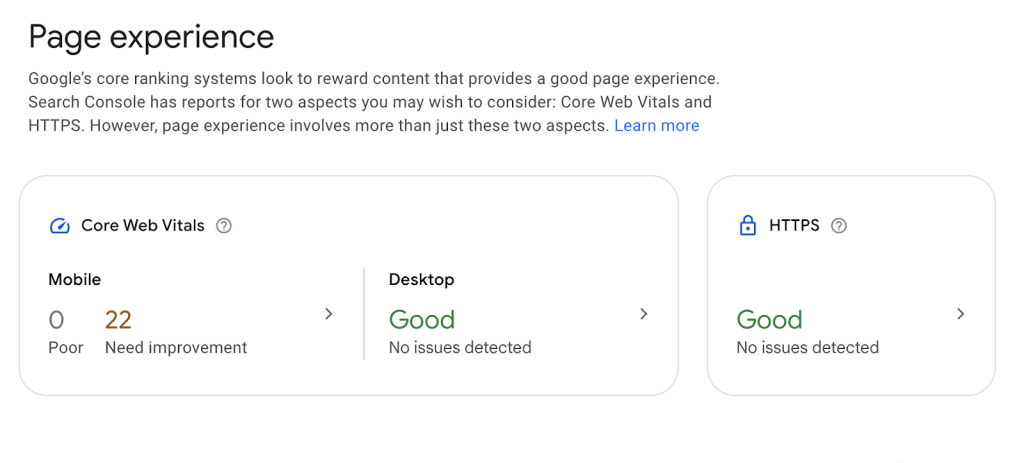
Task: Click the HTTPS card title
Action: [x=794, y=226]
